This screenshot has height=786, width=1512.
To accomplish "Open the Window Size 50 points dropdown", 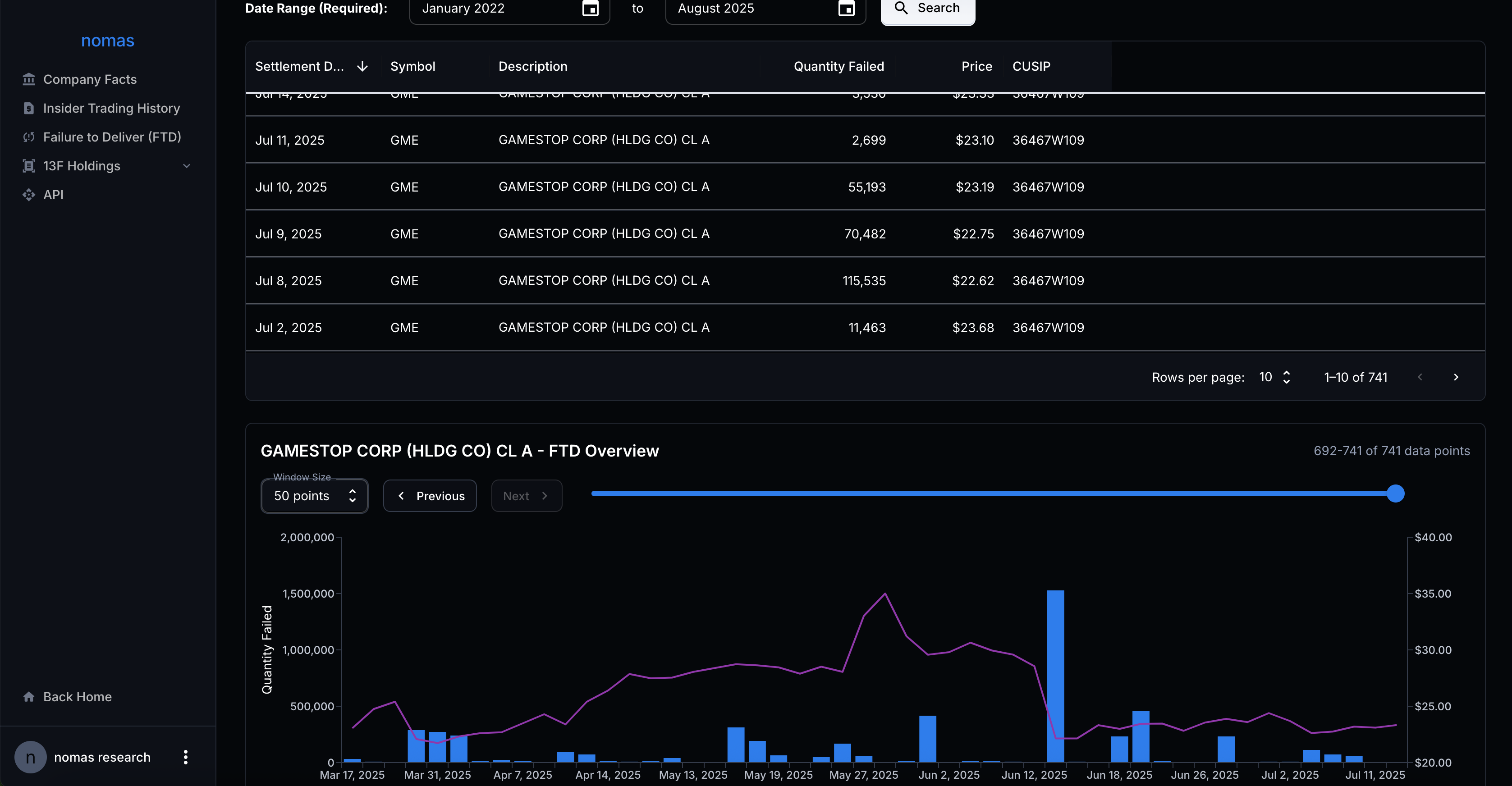I will pyautogui.click(x=315, y=496).
